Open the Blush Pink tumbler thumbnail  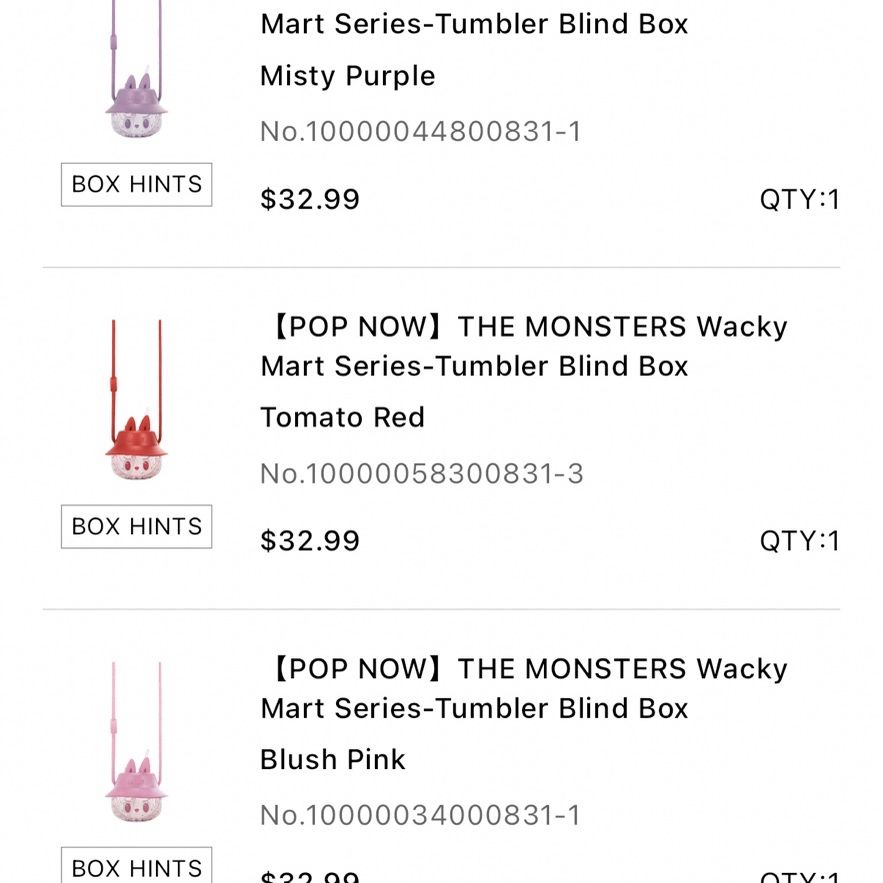pos(136,742)
